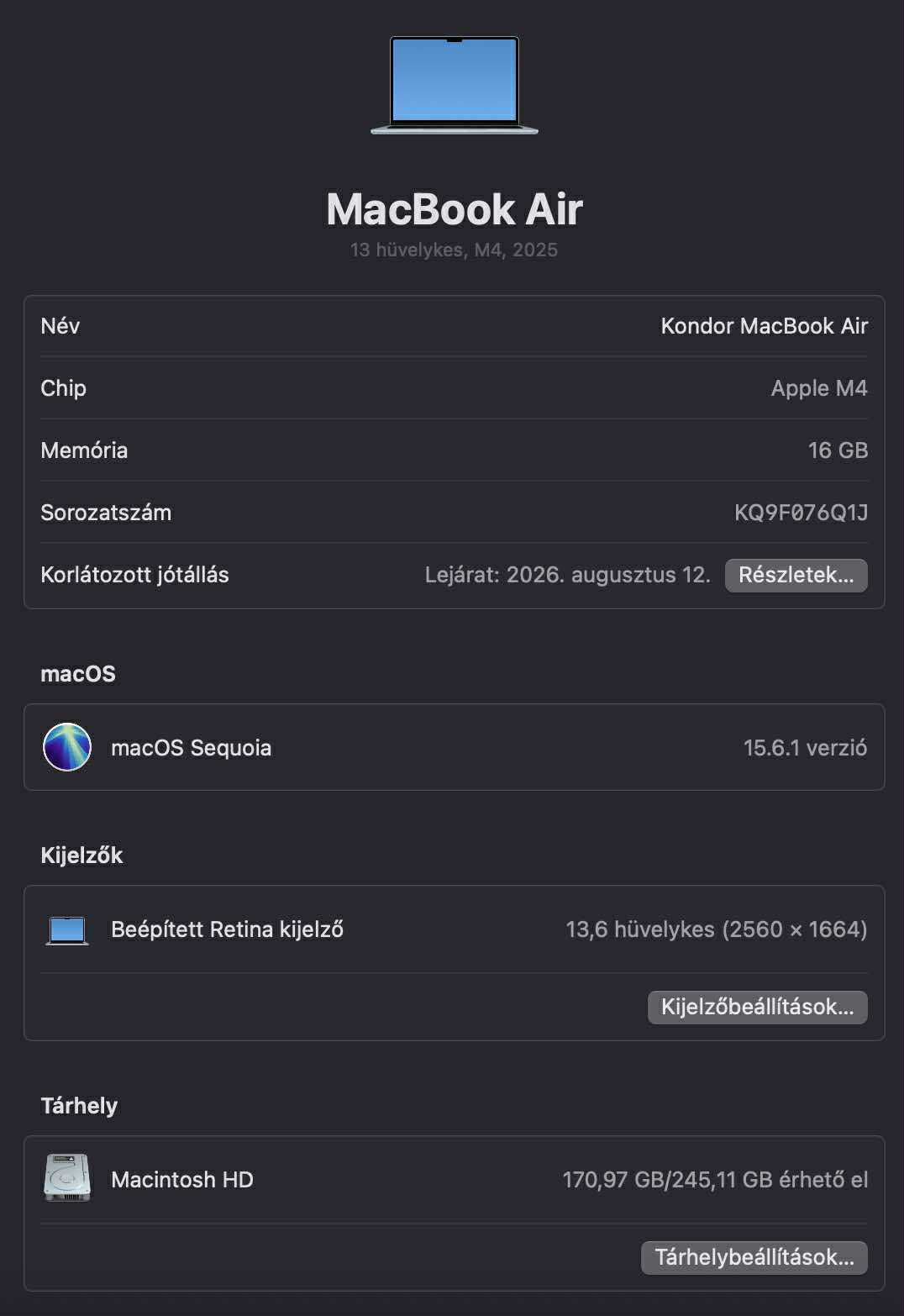Click the 13,6 hüvelykes resolution text
The height and width of the screenshot is (1316, 904).
[716, 929]
